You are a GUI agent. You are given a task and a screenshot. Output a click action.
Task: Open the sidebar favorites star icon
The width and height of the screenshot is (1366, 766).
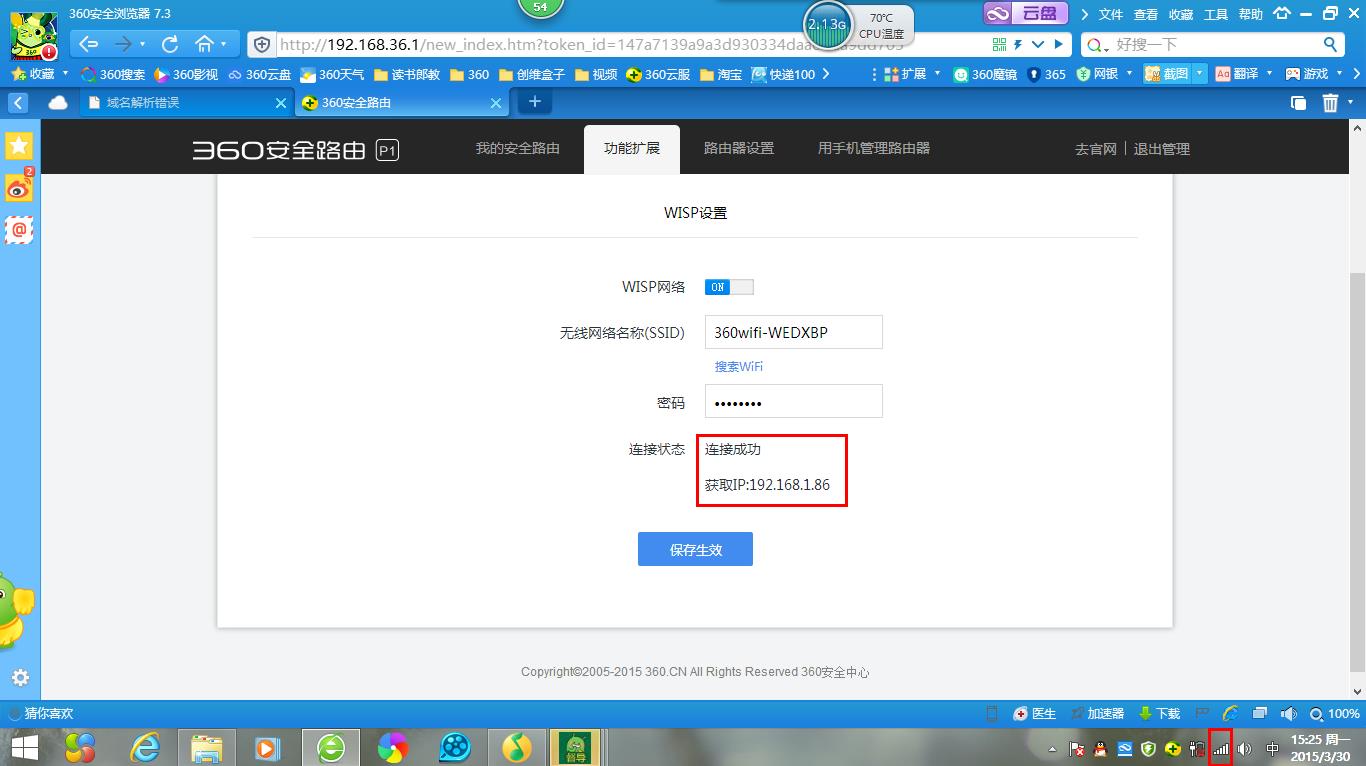[19, 146]
